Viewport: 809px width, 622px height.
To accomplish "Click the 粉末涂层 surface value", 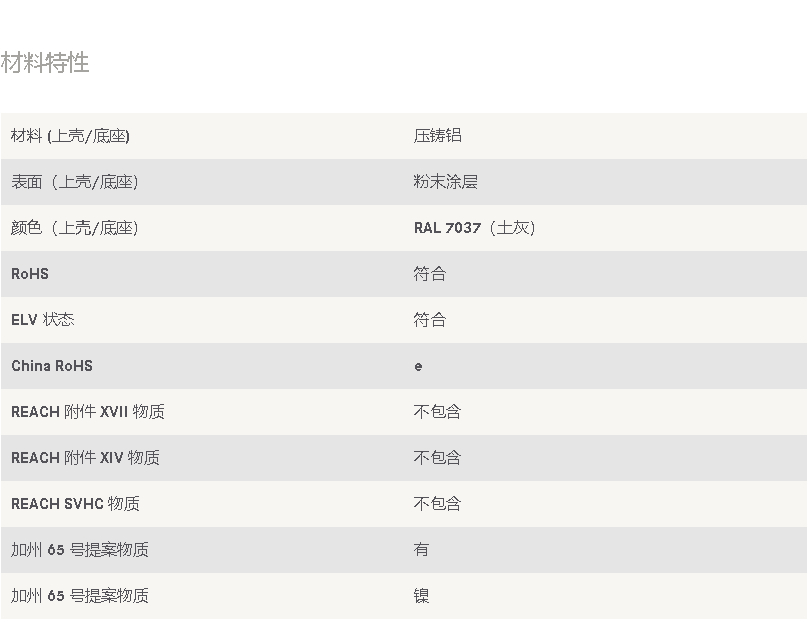I will pos(445,182).
